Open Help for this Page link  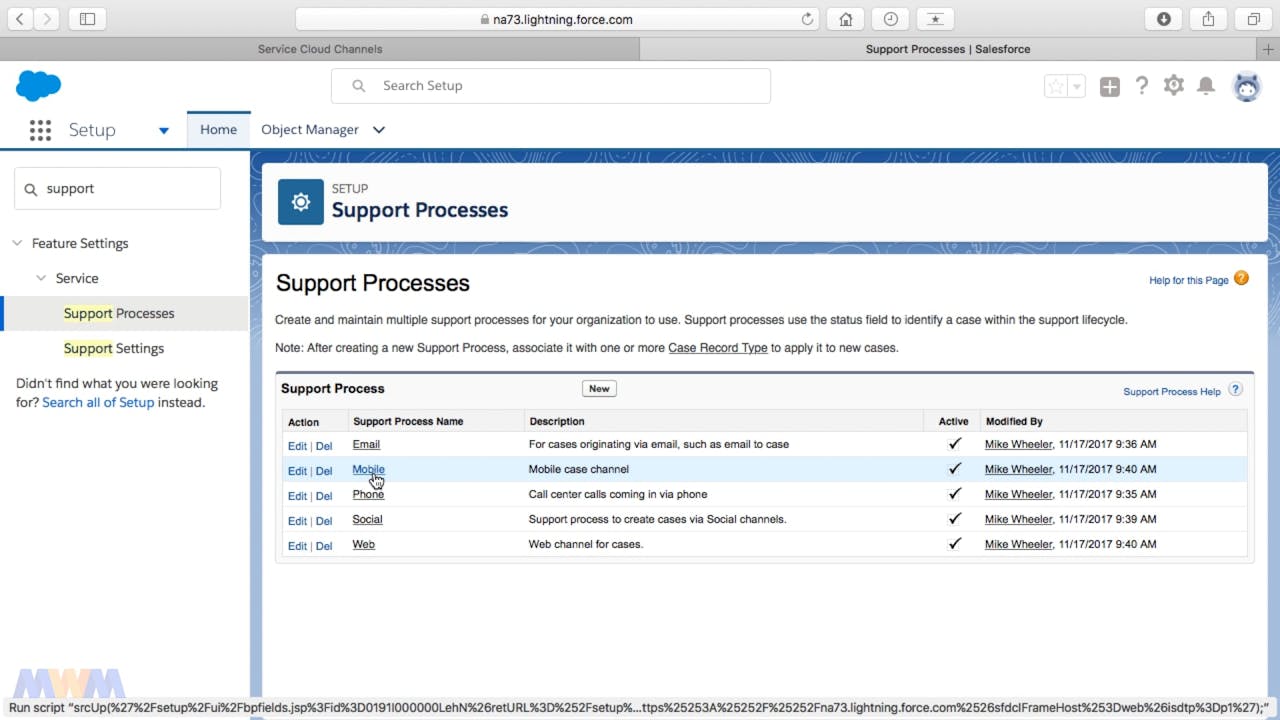point(1188,280)
